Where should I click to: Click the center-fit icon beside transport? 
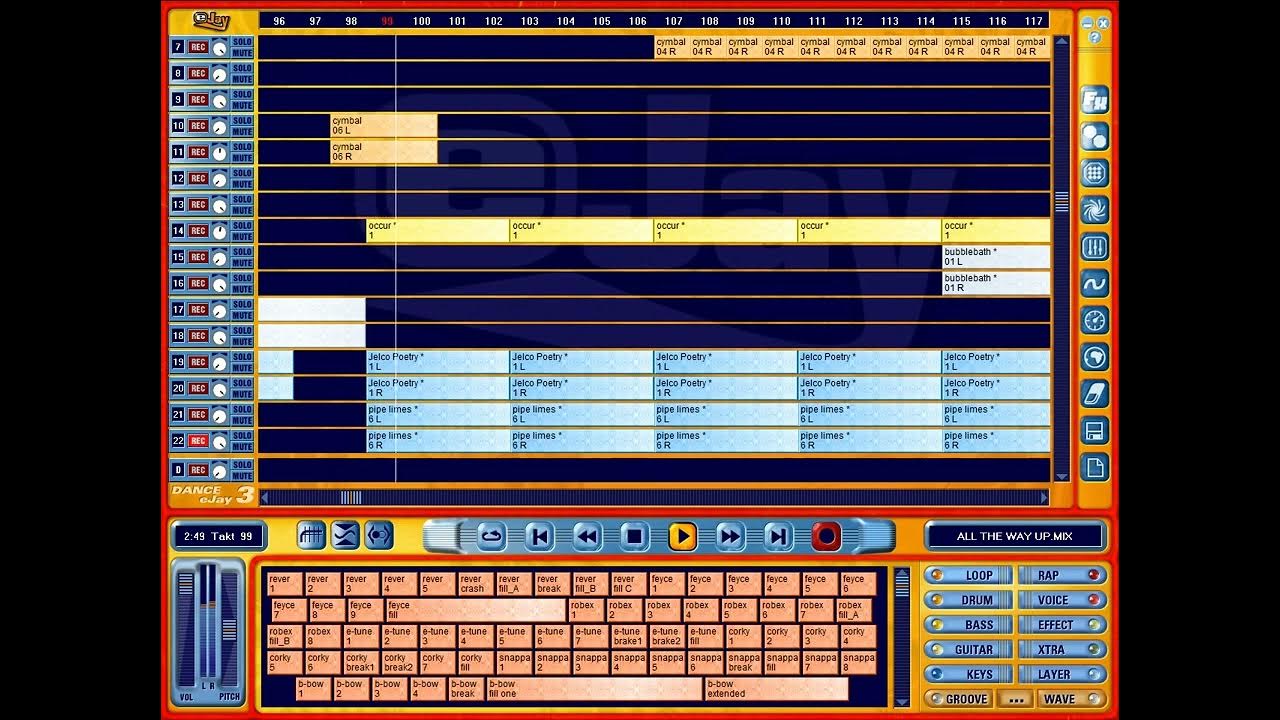point(379,536)
